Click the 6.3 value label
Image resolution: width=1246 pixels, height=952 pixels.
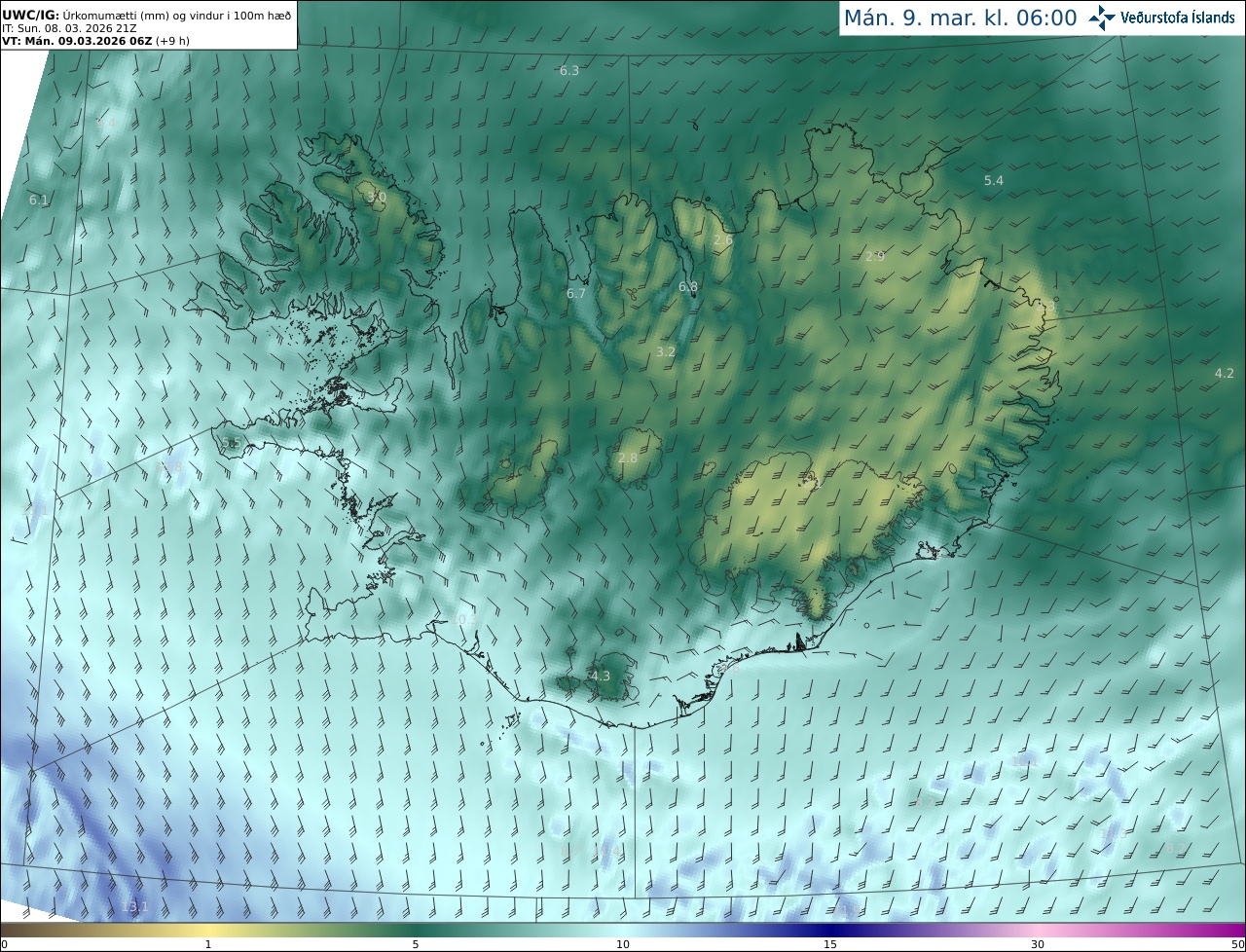(x=569, y=71)
